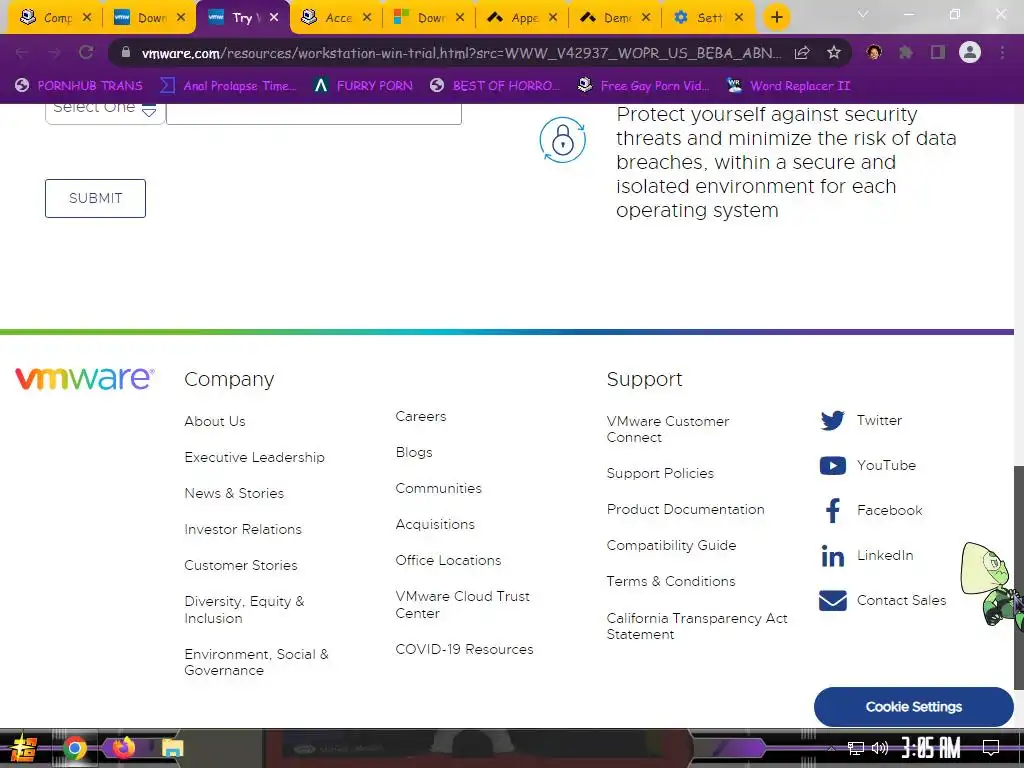Open the volume speaker tray icon
This screenshot has width=1024, height=768.
tap(880, 748)
